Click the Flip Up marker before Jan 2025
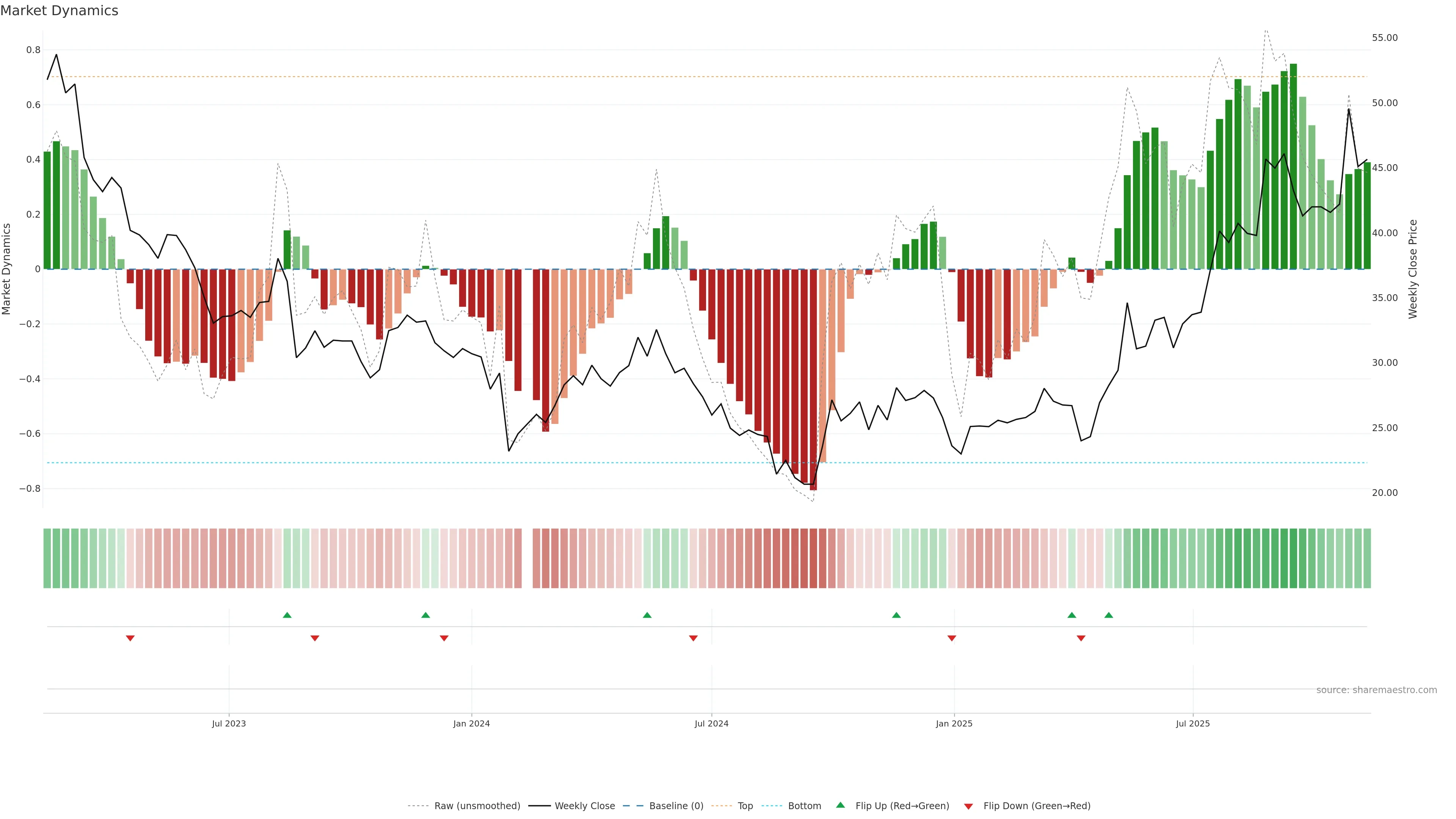This screenshot has height=819, width=1456. pos(896,615)
